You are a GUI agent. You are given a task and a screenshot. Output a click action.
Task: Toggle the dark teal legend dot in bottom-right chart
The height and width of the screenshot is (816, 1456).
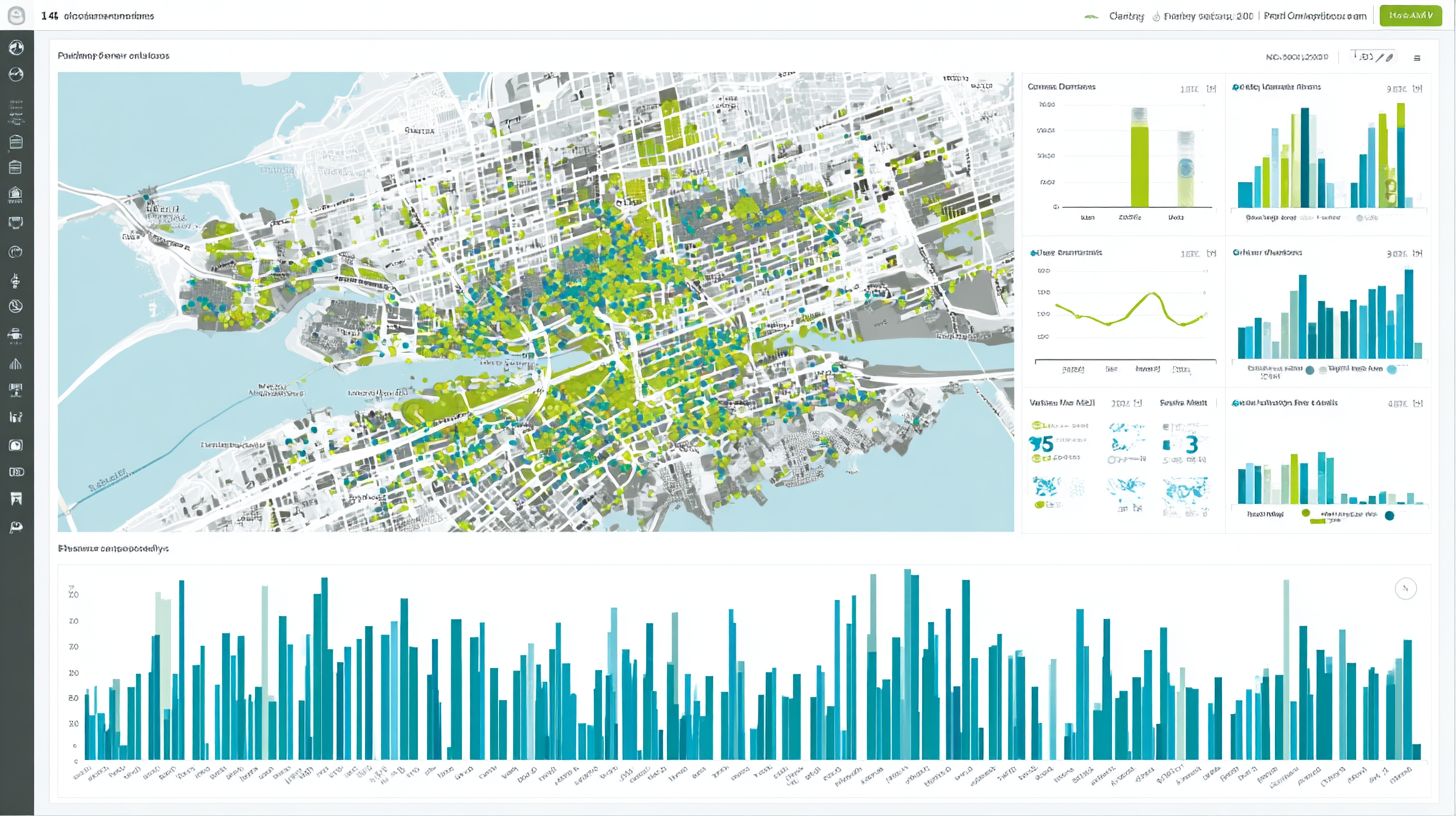(x=1389, y=516)
